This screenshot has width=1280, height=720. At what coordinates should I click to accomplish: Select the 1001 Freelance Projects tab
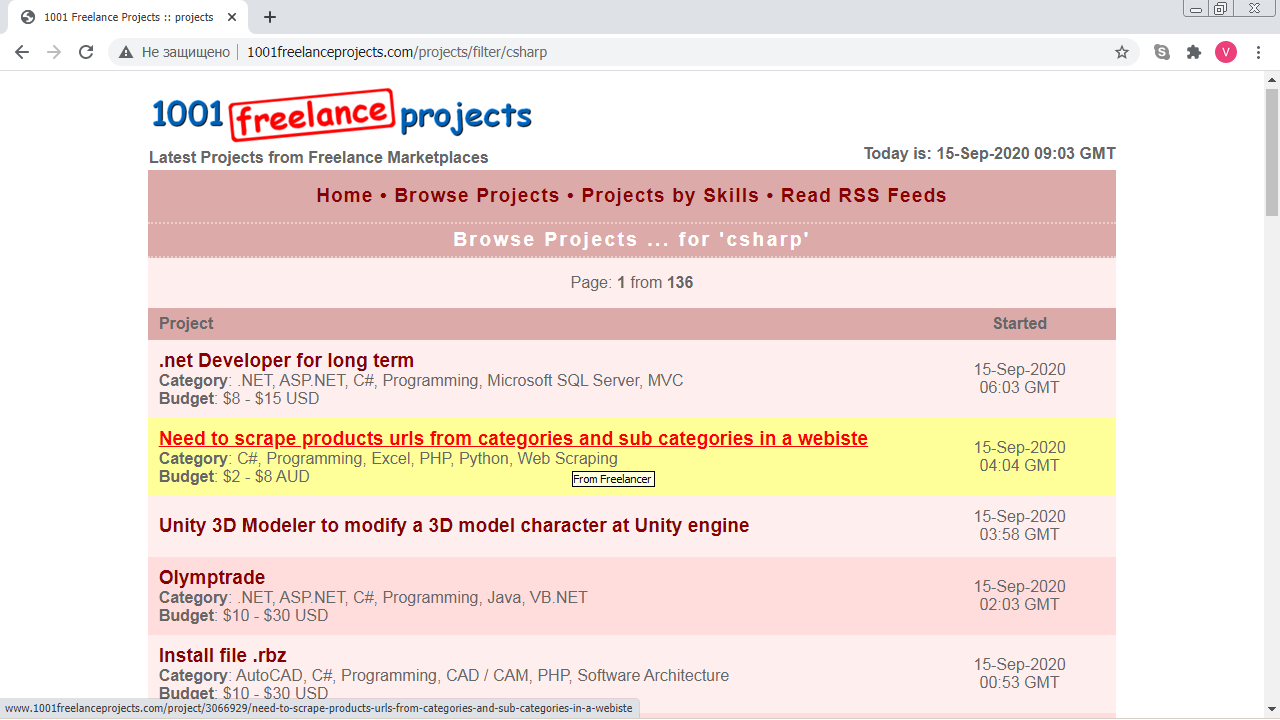(x=130, y=17)
